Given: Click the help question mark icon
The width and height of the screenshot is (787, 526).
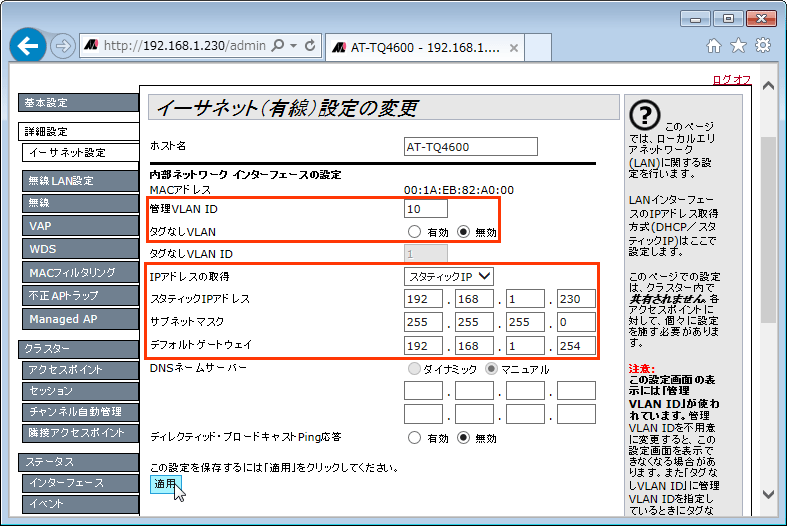Looking at the screenshot, I should [649, 114].
